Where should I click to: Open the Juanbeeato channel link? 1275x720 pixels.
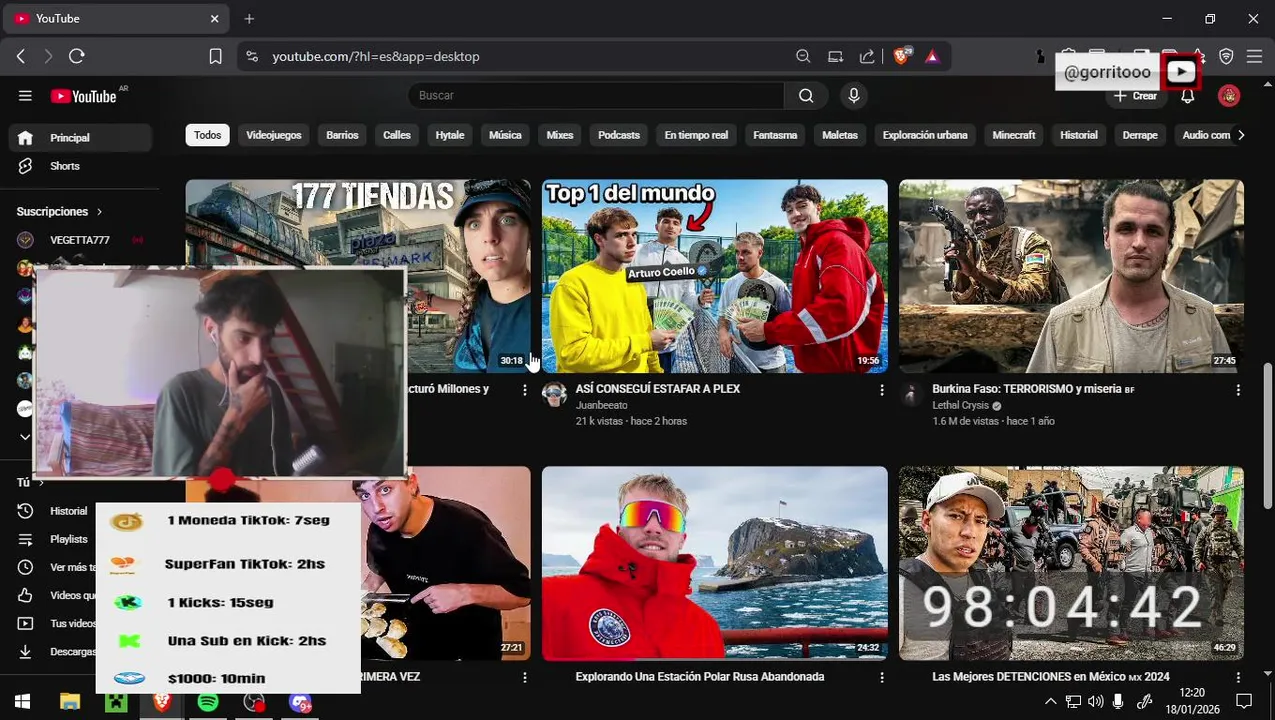602,405
